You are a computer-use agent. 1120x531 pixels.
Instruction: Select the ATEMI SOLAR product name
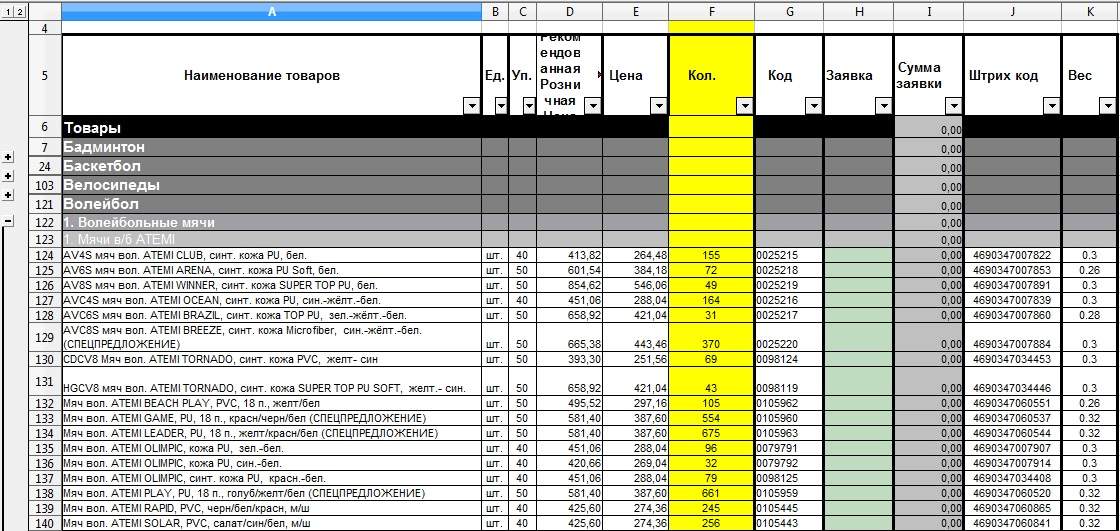[271, 523]
